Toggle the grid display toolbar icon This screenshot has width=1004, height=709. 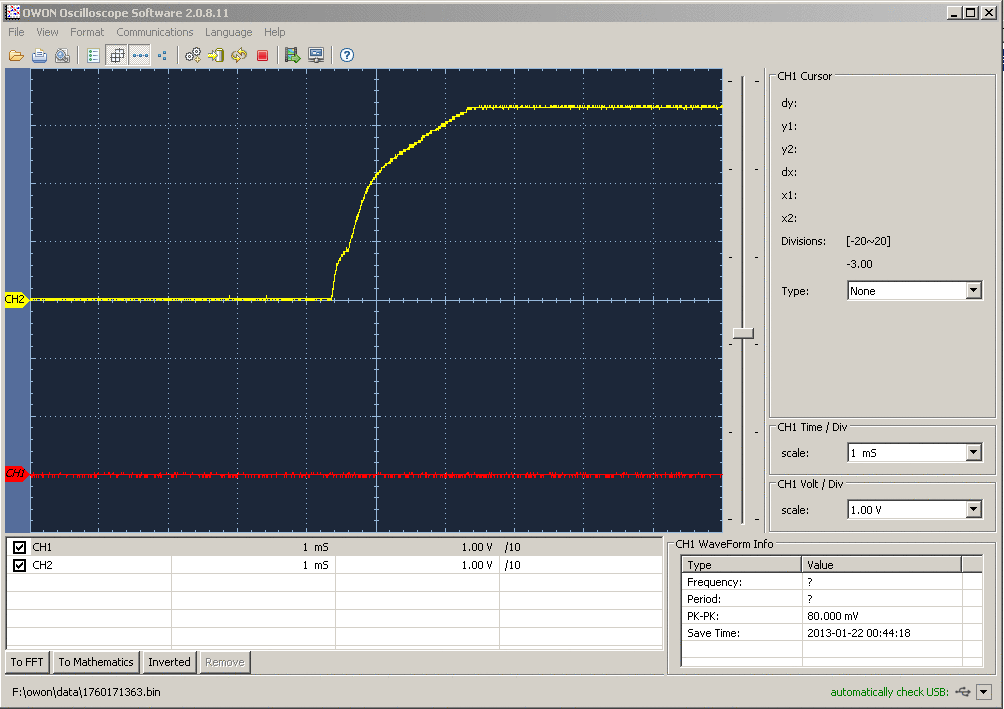[117, 56]
